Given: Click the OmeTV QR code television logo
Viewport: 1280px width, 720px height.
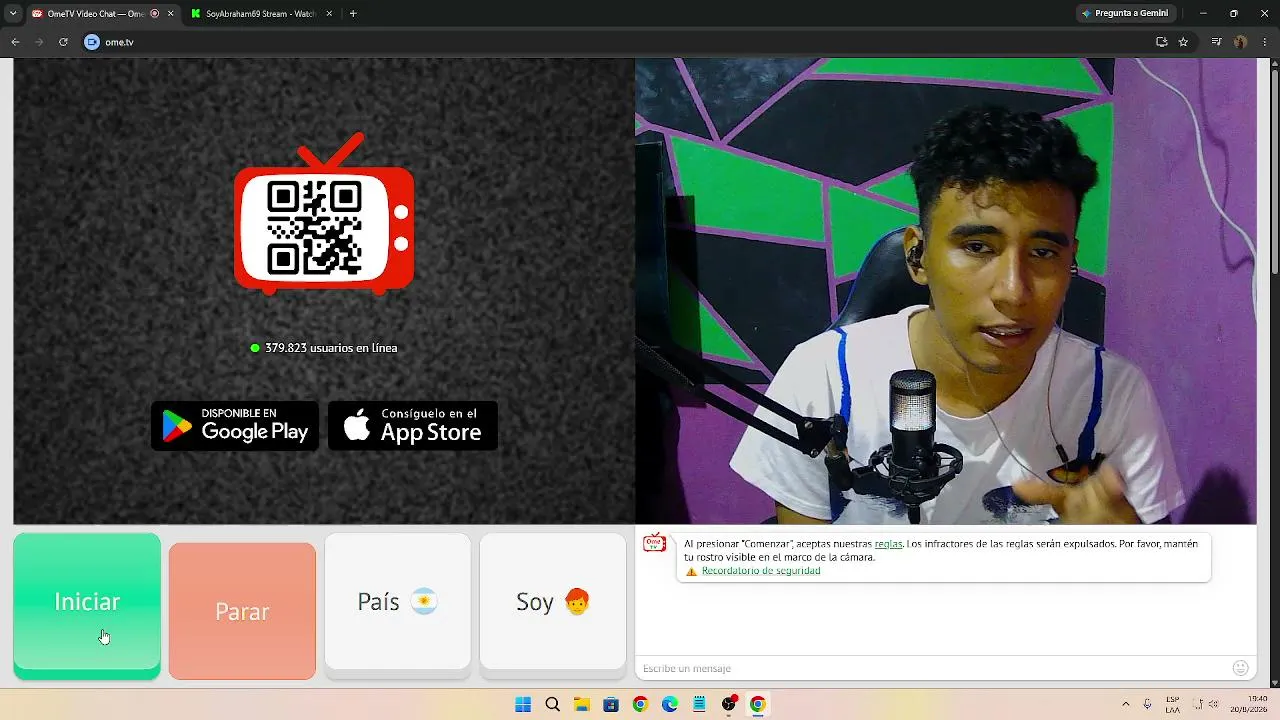Looking at the screenshot, I should [324, 214].
